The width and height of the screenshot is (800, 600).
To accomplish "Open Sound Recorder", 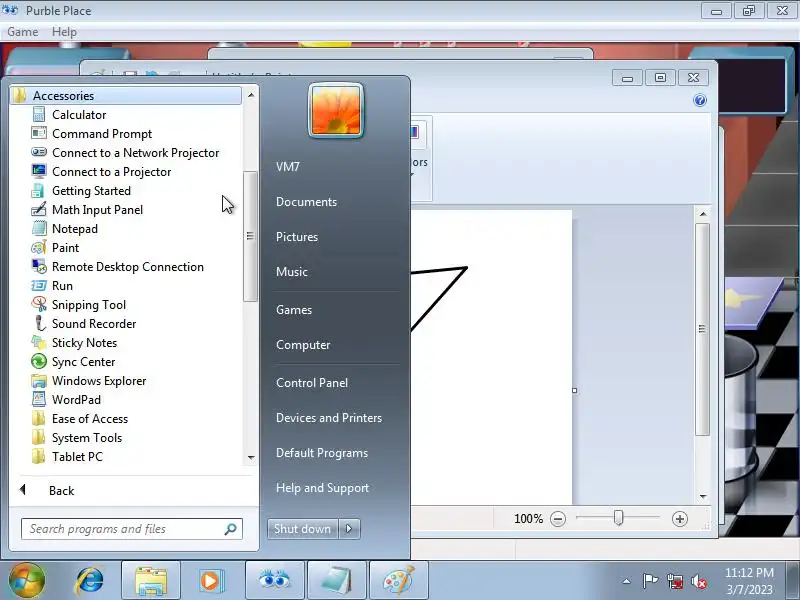I will coord(94,324).
